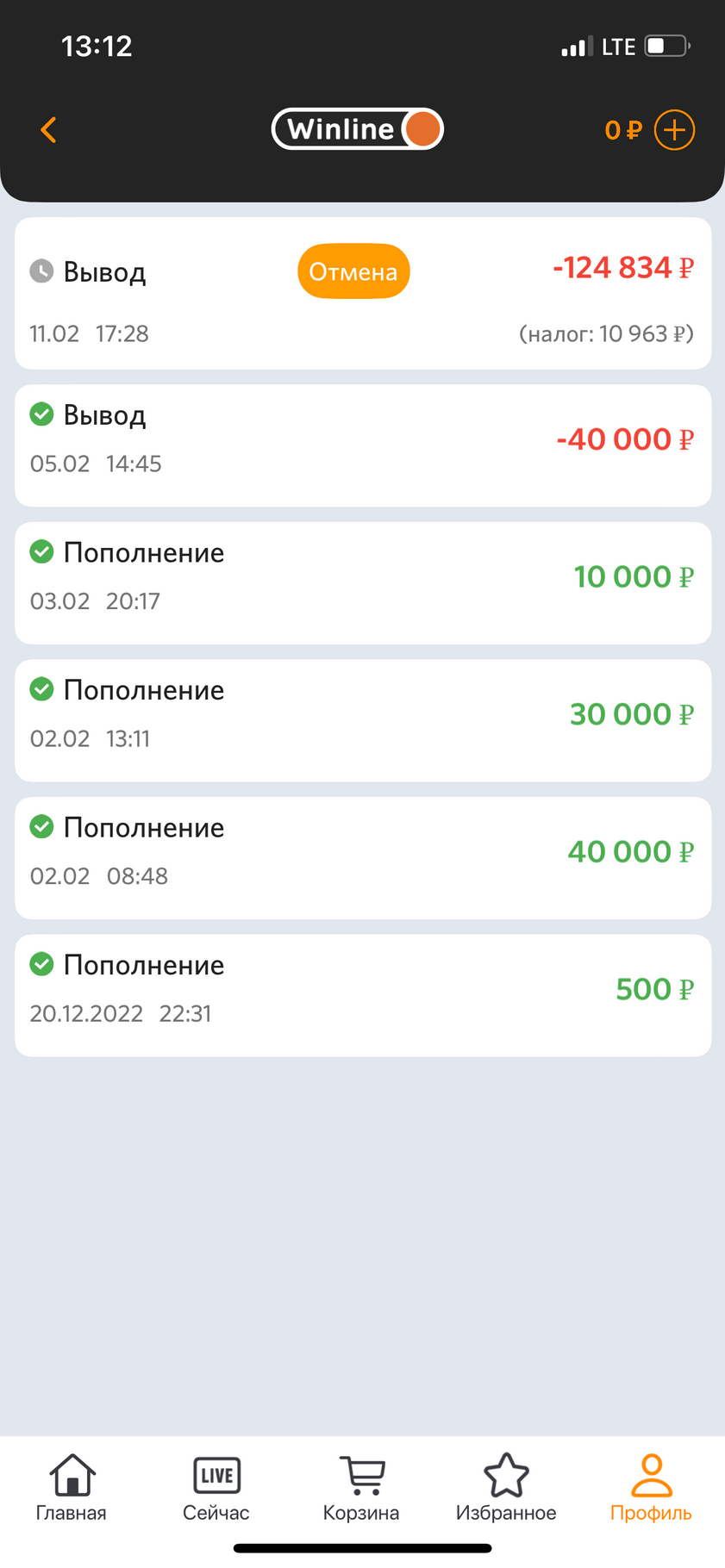Open the -40 000 ₽ withdrawal entry
This screenshot has width=725, height=1568.
[x=362, y=445]
